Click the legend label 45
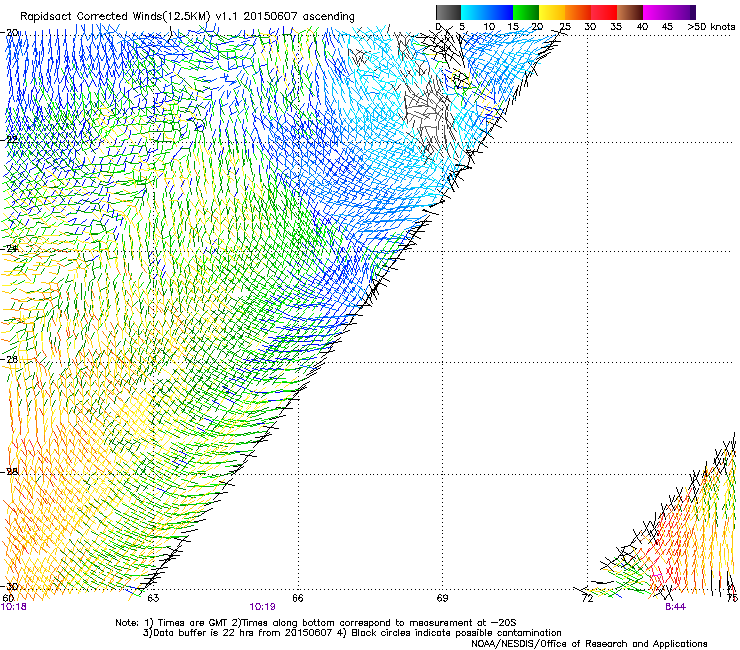740x650 pixels. click(x=667, y=27)
